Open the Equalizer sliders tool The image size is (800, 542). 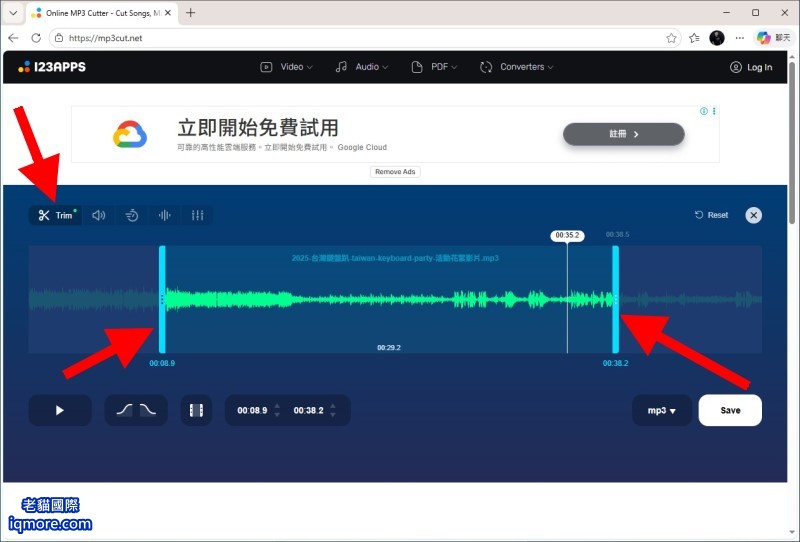(x=197, y=215)
